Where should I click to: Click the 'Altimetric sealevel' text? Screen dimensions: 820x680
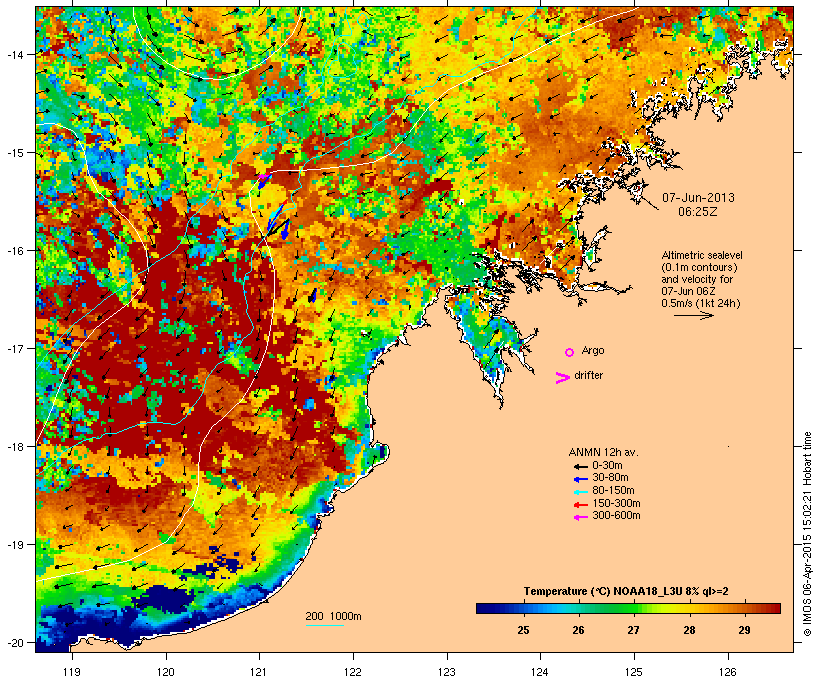tap(702, 255)
